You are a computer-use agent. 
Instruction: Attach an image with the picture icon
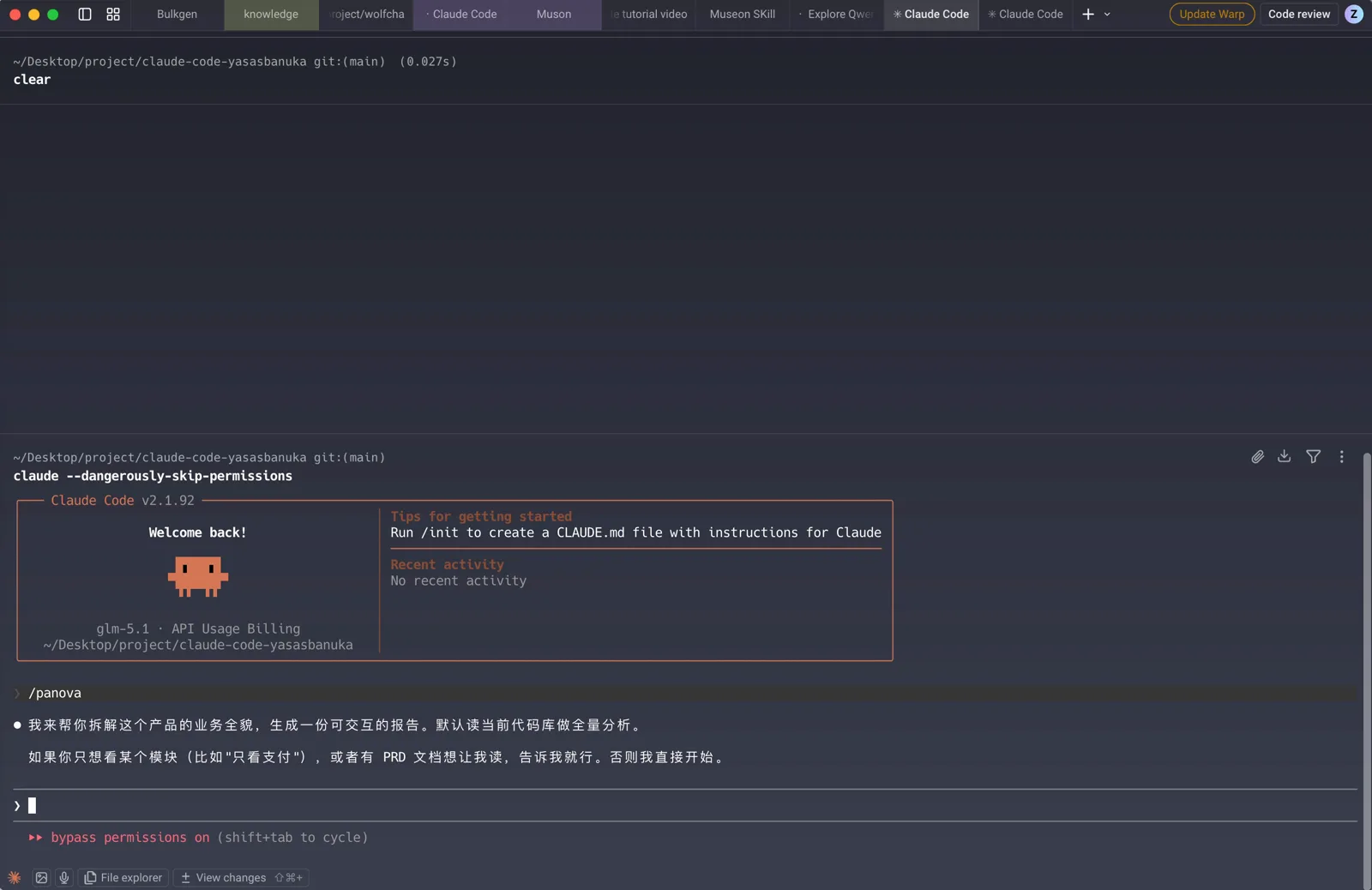[x=41, y=877]
